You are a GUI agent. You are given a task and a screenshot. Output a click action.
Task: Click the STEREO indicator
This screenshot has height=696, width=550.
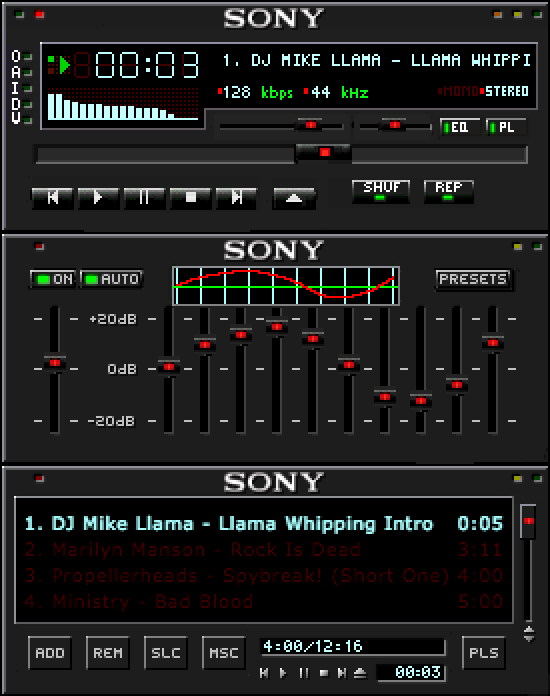(506, 91)
